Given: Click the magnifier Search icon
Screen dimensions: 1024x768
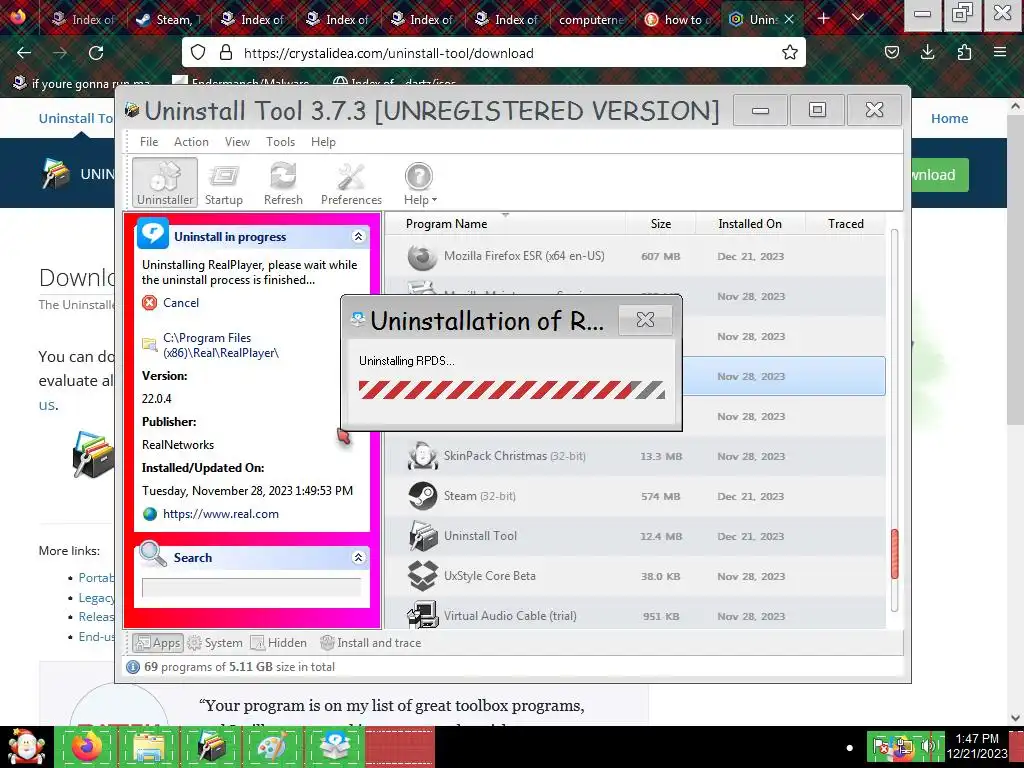Looking at the screenshot, I should pyautogui.click(x=153, y=554).
